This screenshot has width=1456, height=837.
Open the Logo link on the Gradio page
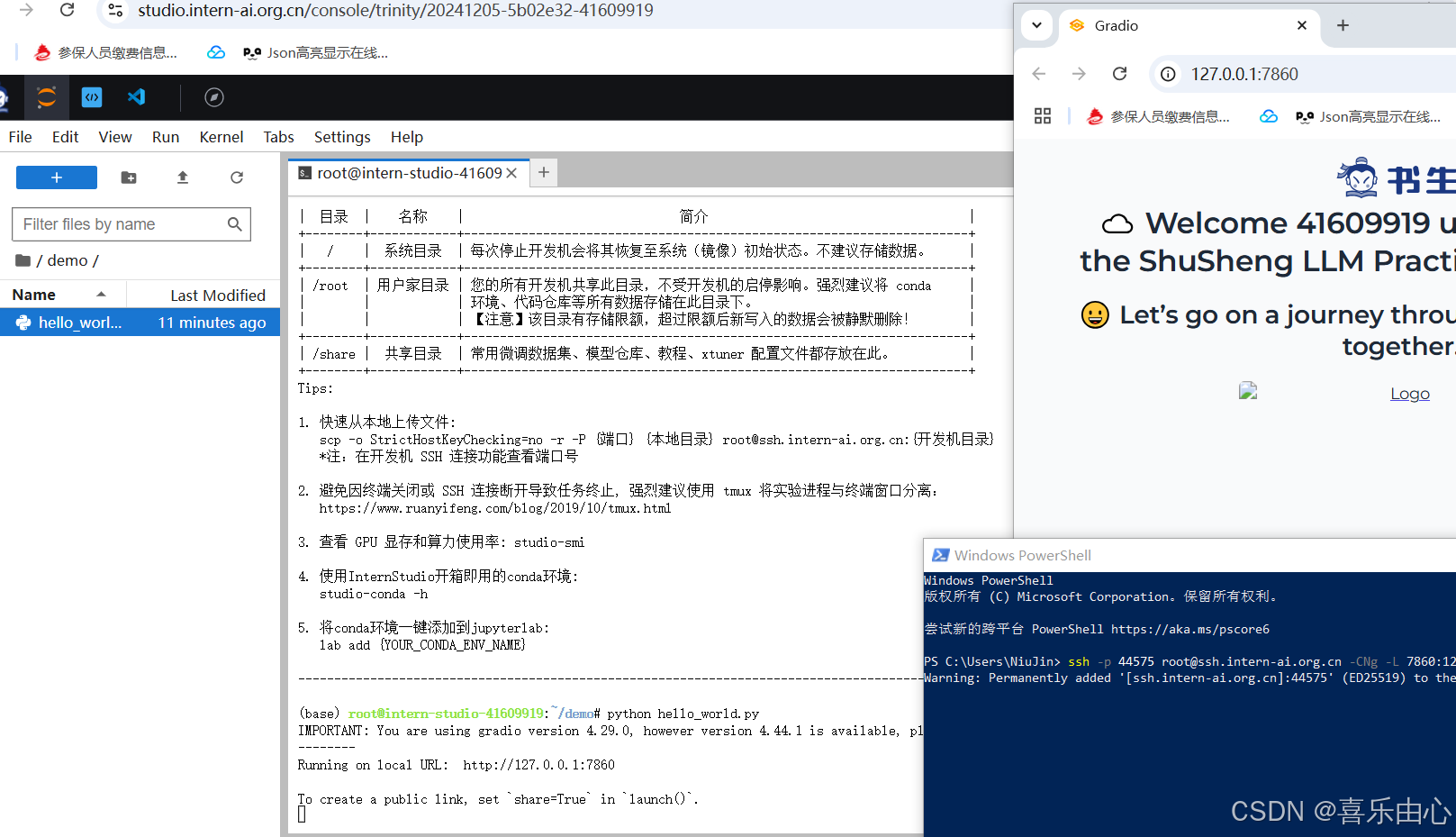click(1409, 393)
